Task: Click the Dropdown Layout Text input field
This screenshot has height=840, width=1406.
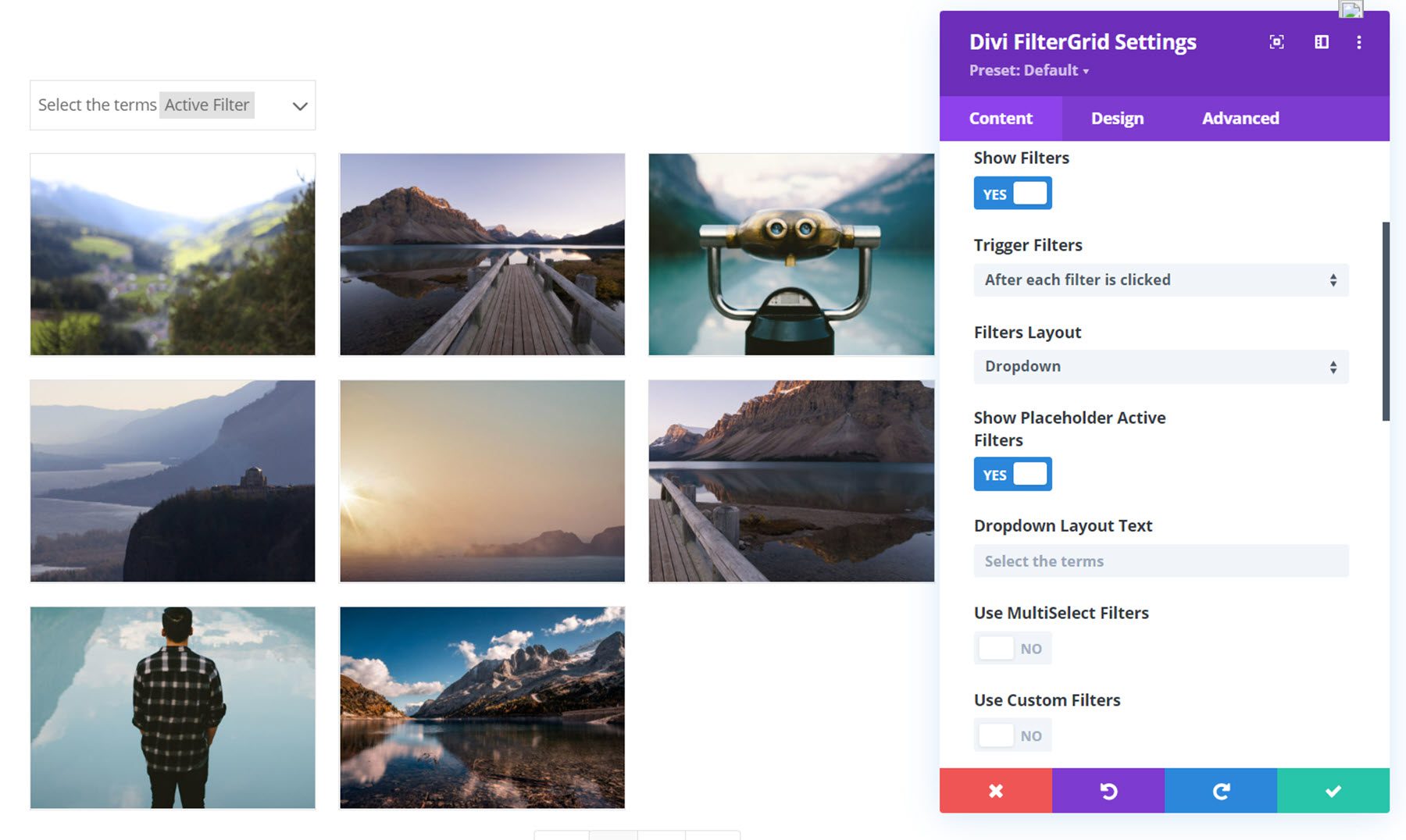Action: pyautogui.click(x=1161, y=561)
